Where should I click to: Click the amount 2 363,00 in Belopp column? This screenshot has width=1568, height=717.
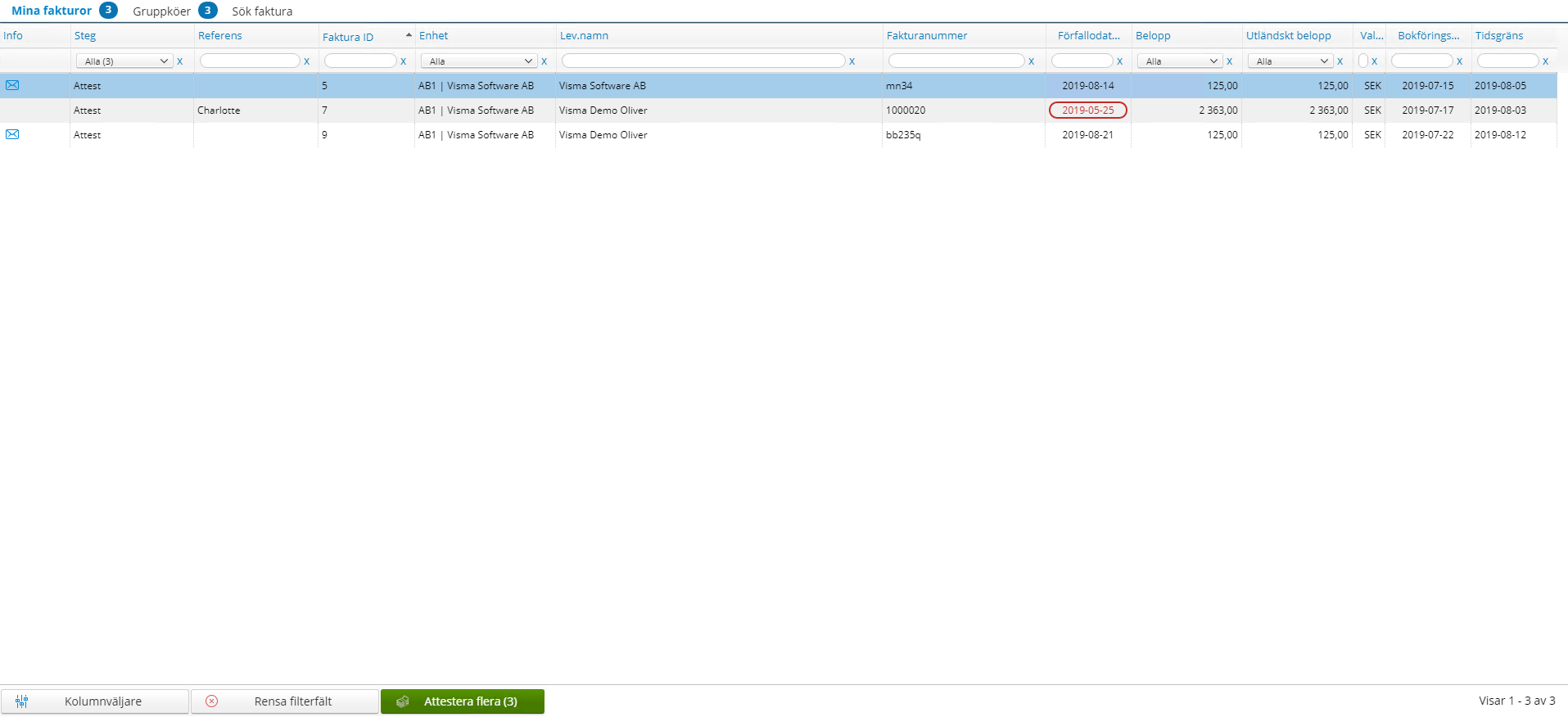tap(1218, 110)
